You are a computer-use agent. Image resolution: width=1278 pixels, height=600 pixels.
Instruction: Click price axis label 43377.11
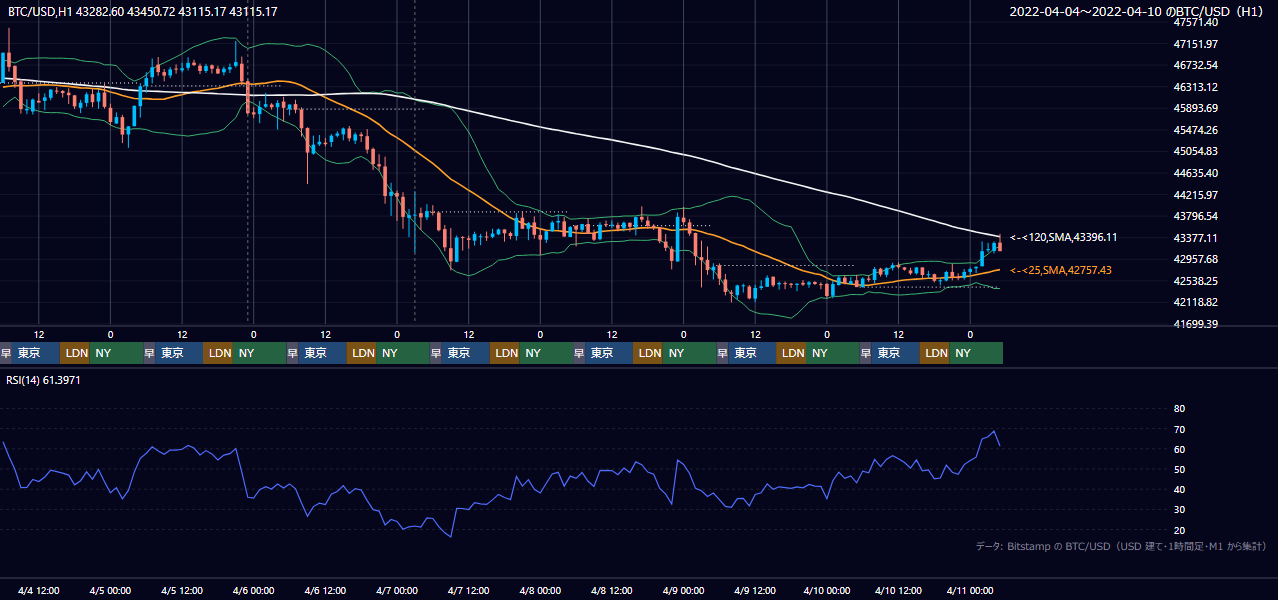pos(1196,238)
